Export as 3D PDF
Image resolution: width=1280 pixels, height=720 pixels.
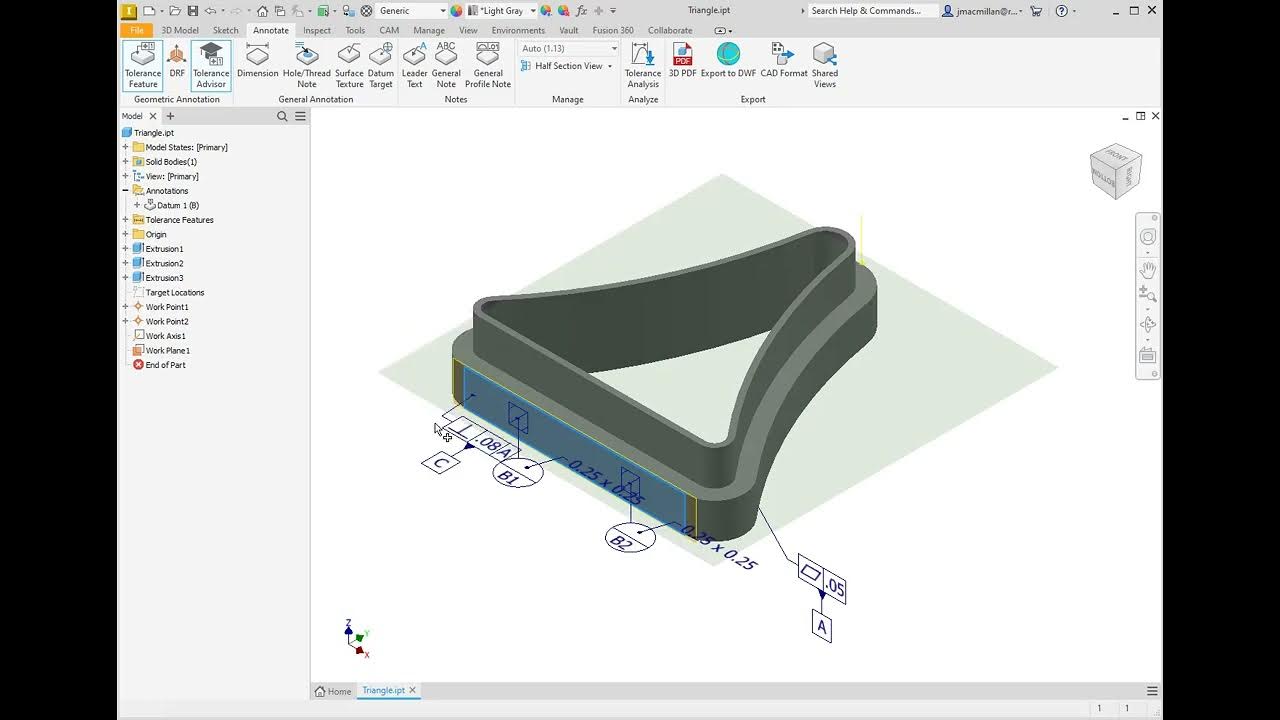[x=683, y=61]
